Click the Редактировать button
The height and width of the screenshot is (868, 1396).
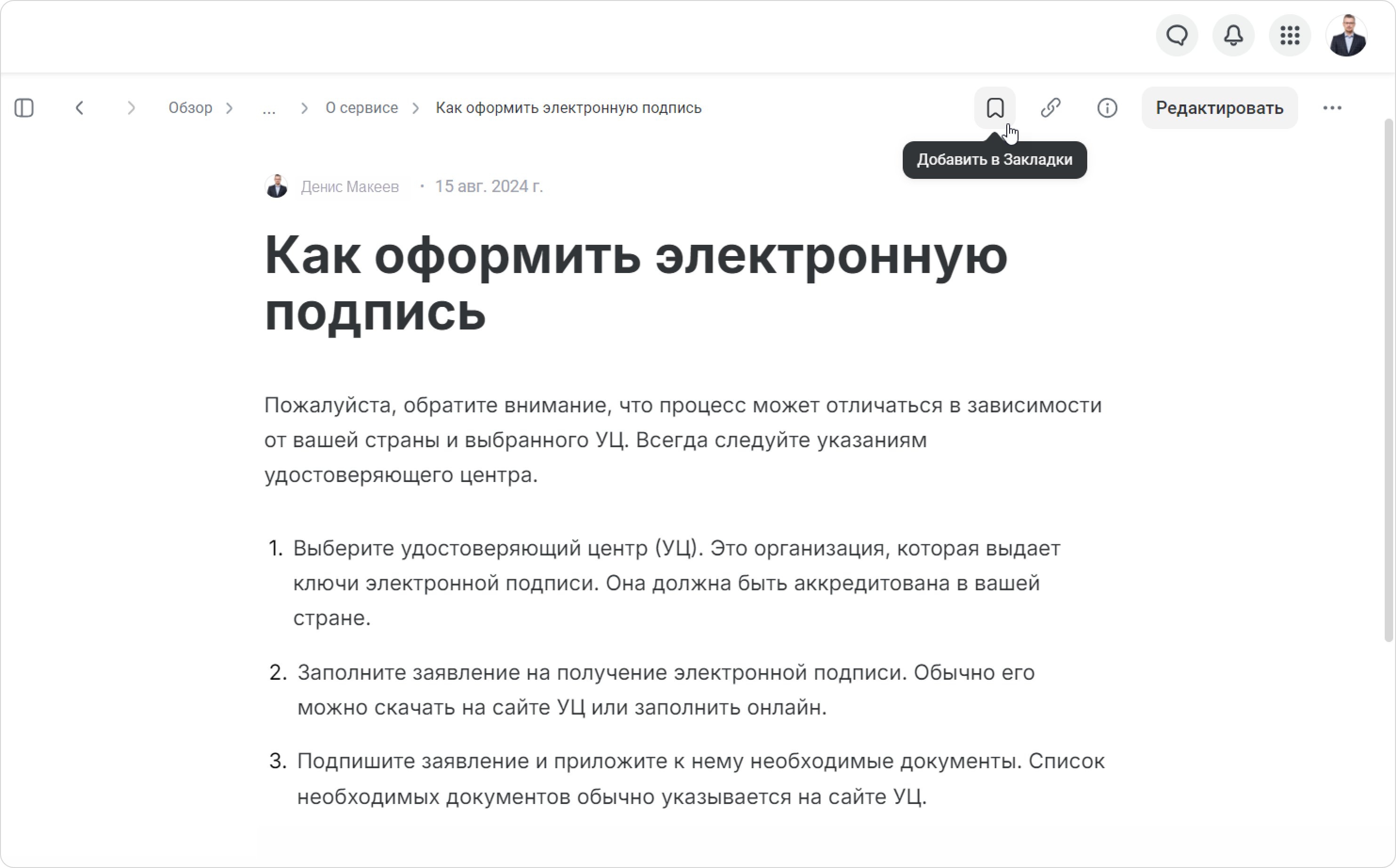[x=1220, y=108]
